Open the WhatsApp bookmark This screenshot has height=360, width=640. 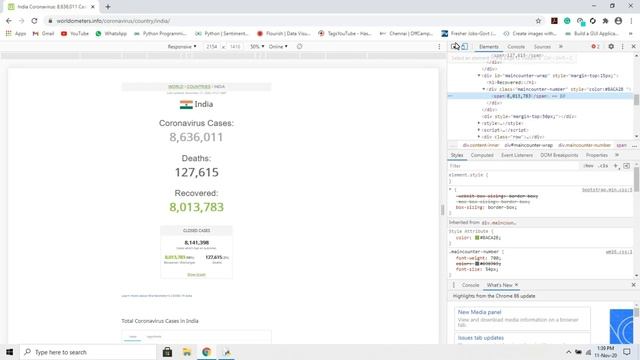click(111, 33)
